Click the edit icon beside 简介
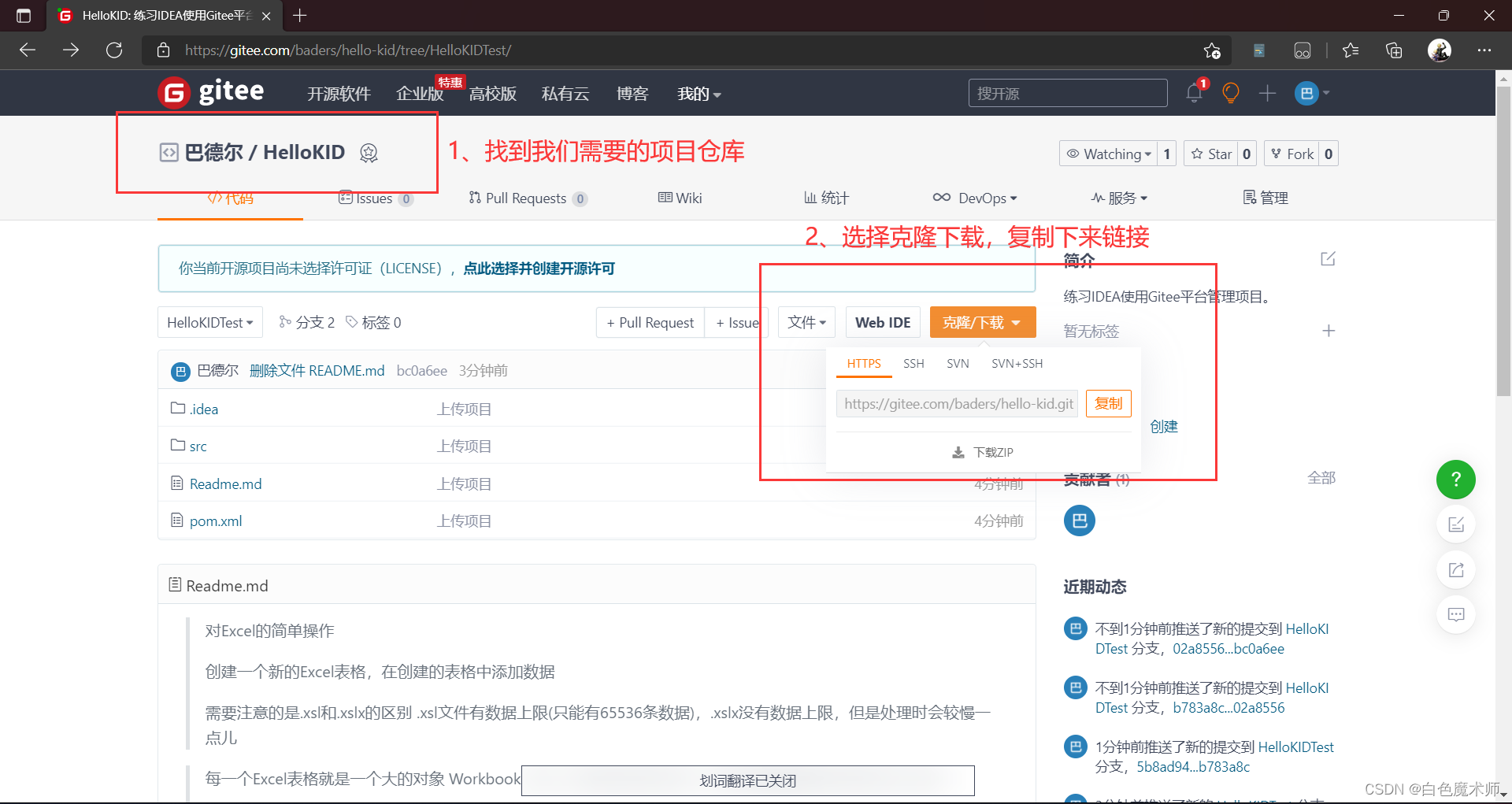Image resolution: width=1512 pixels, height=804 pixels. pyautogui.click(x=1328, y=259)
